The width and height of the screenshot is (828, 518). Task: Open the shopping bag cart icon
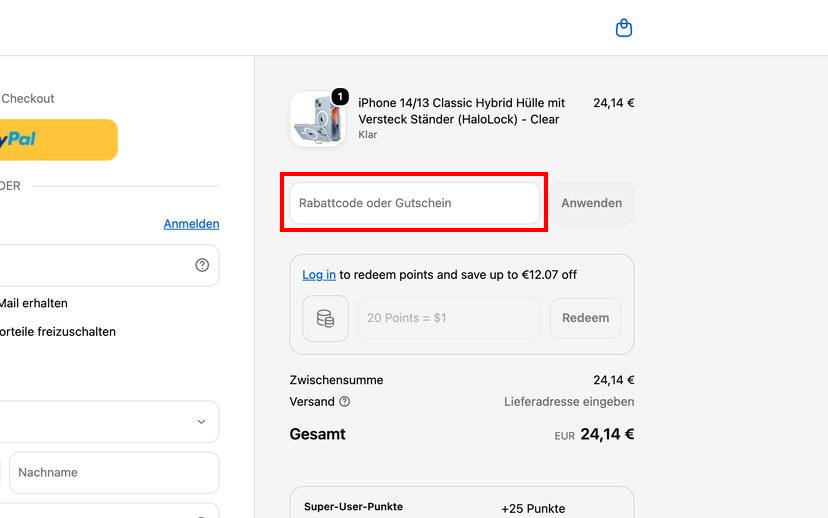point(624,28)
